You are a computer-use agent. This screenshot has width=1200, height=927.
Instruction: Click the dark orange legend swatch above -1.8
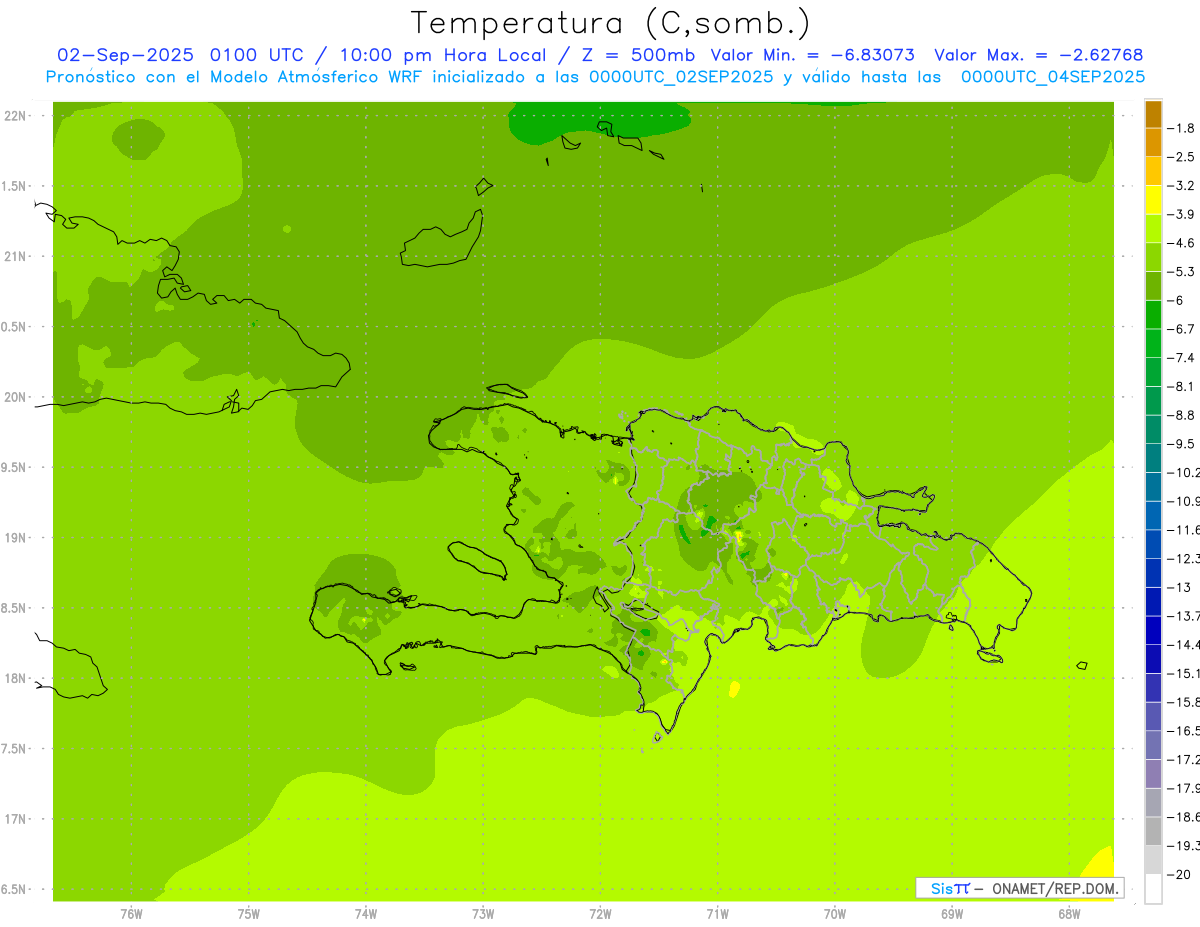point(1153,114)
